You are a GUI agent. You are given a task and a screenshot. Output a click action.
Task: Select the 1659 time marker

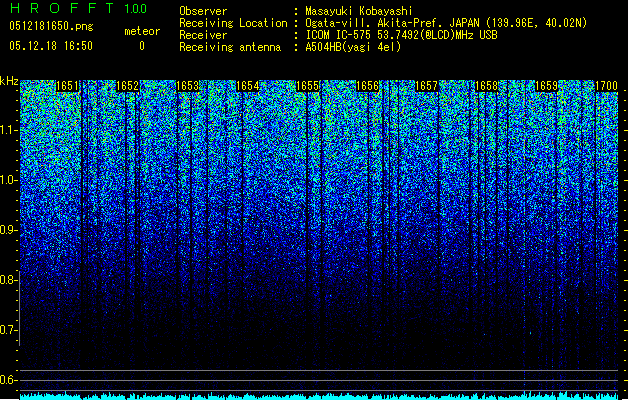coord(546,86)
